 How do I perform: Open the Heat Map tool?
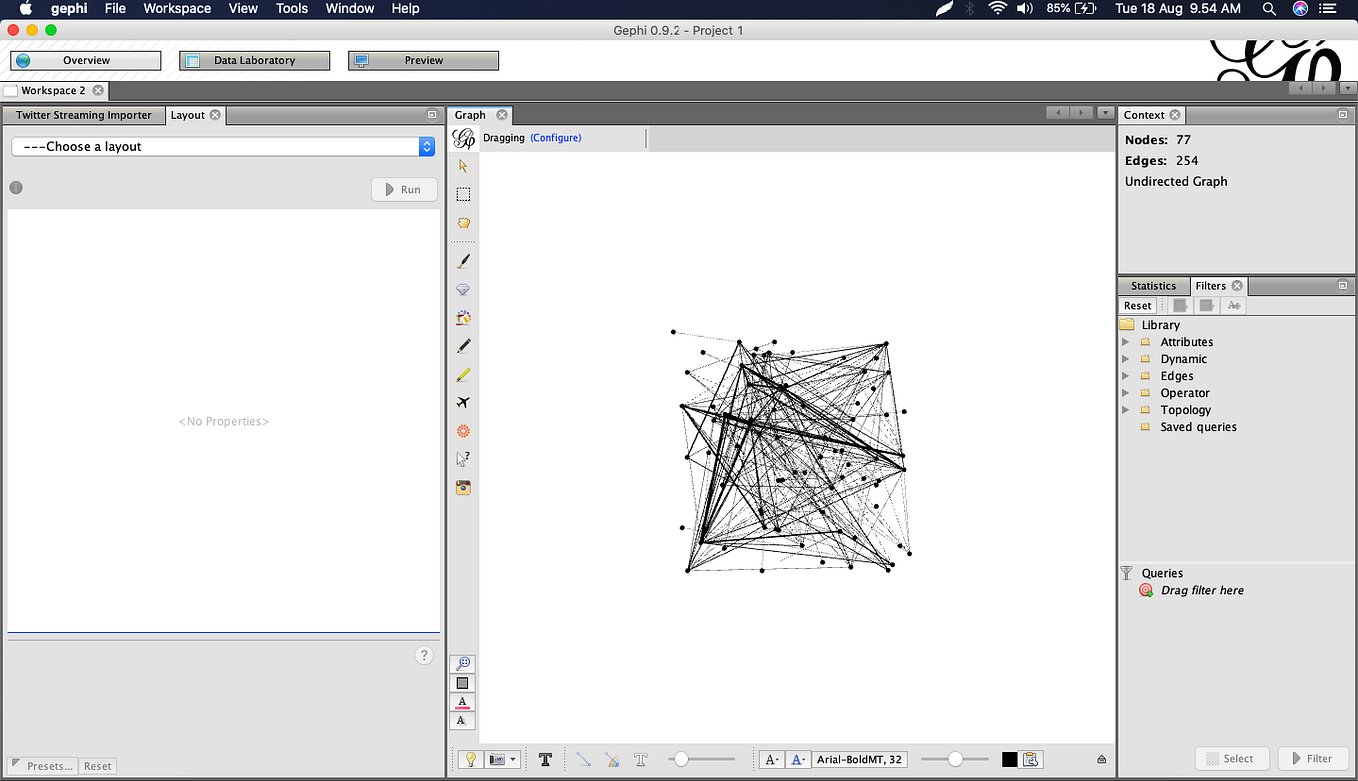[x=462, y=317]
